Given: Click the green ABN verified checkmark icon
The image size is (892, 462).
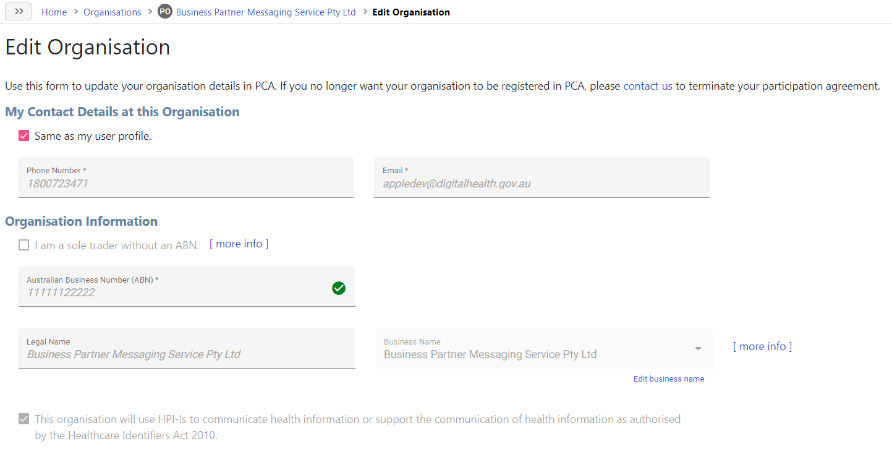Looking at the screenshot, I should pos(338,288).
